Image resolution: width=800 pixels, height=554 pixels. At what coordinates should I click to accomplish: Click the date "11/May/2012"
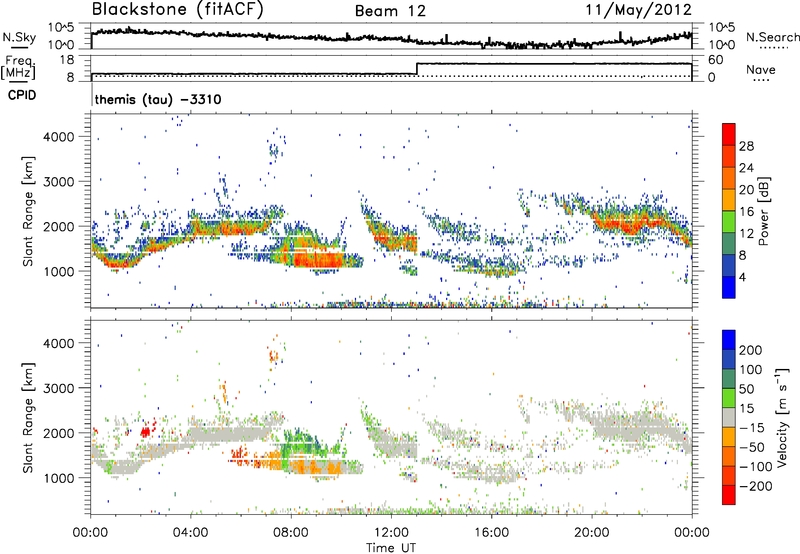(638, 10)
